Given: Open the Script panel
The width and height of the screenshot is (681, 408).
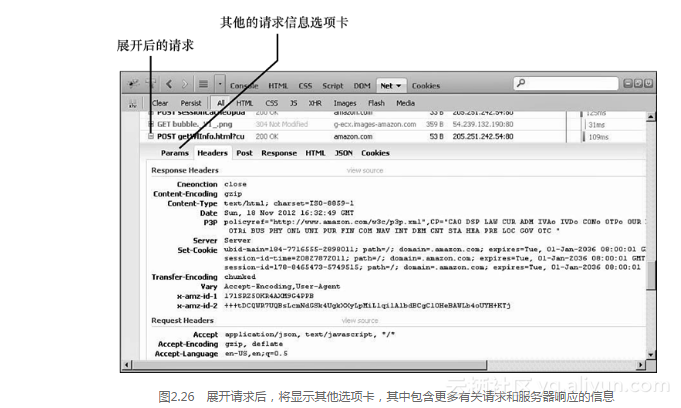Looking at the screenshot, I should coord(333,86).
